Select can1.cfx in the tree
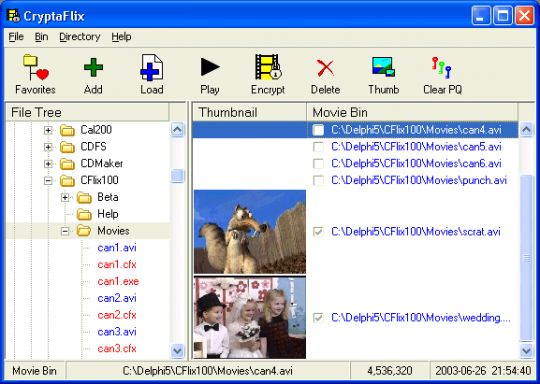The width and height of the screenshot is (540, 384). [117, 264]
